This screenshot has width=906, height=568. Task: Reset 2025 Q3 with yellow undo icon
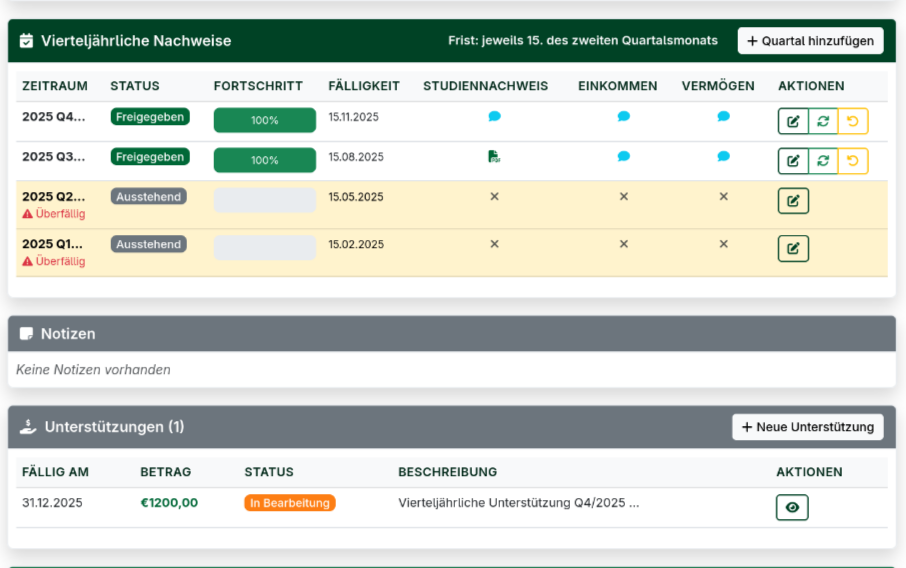[x=853, y=161]
